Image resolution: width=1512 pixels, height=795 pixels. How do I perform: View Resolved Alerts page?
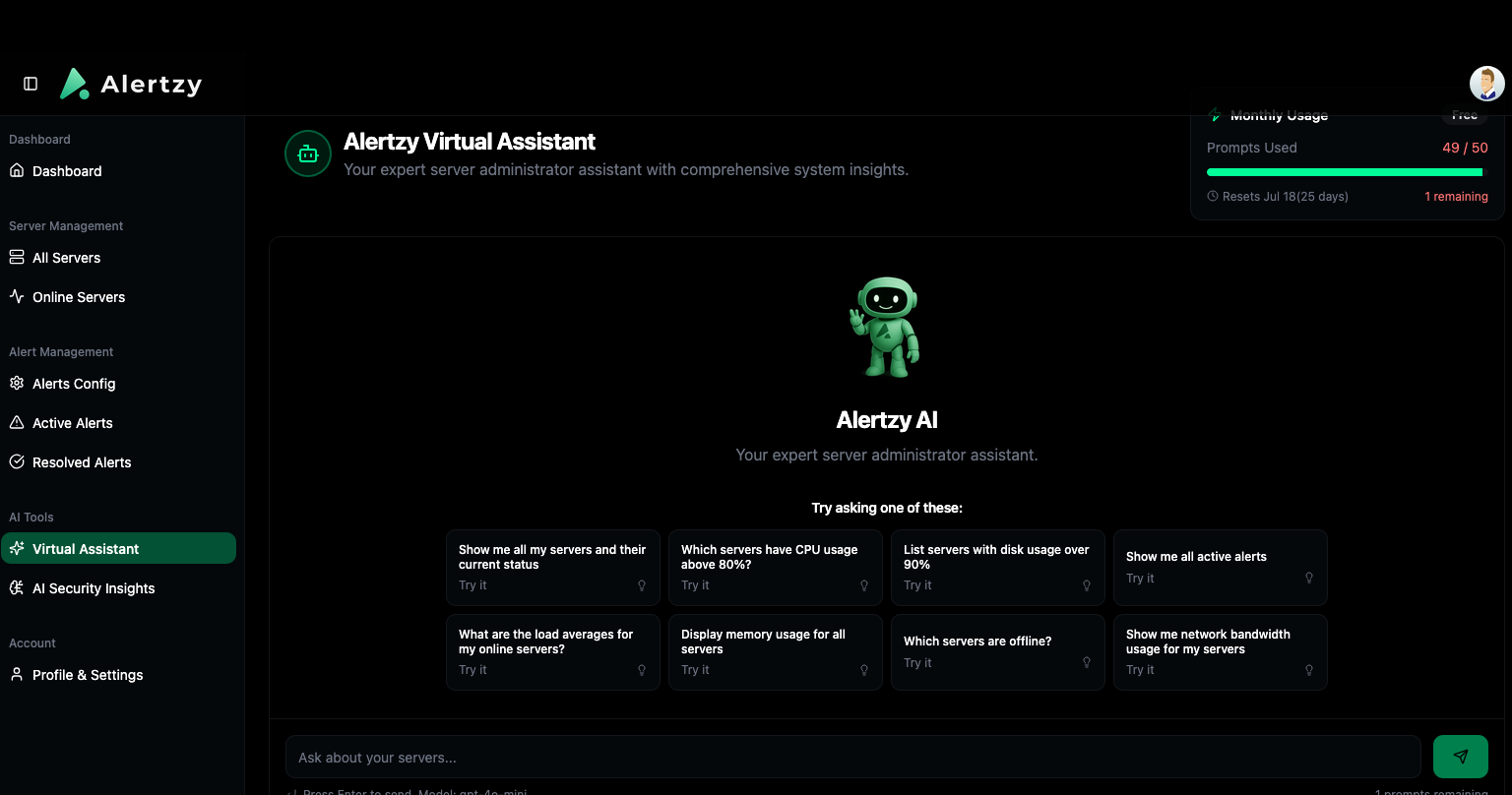118,462
